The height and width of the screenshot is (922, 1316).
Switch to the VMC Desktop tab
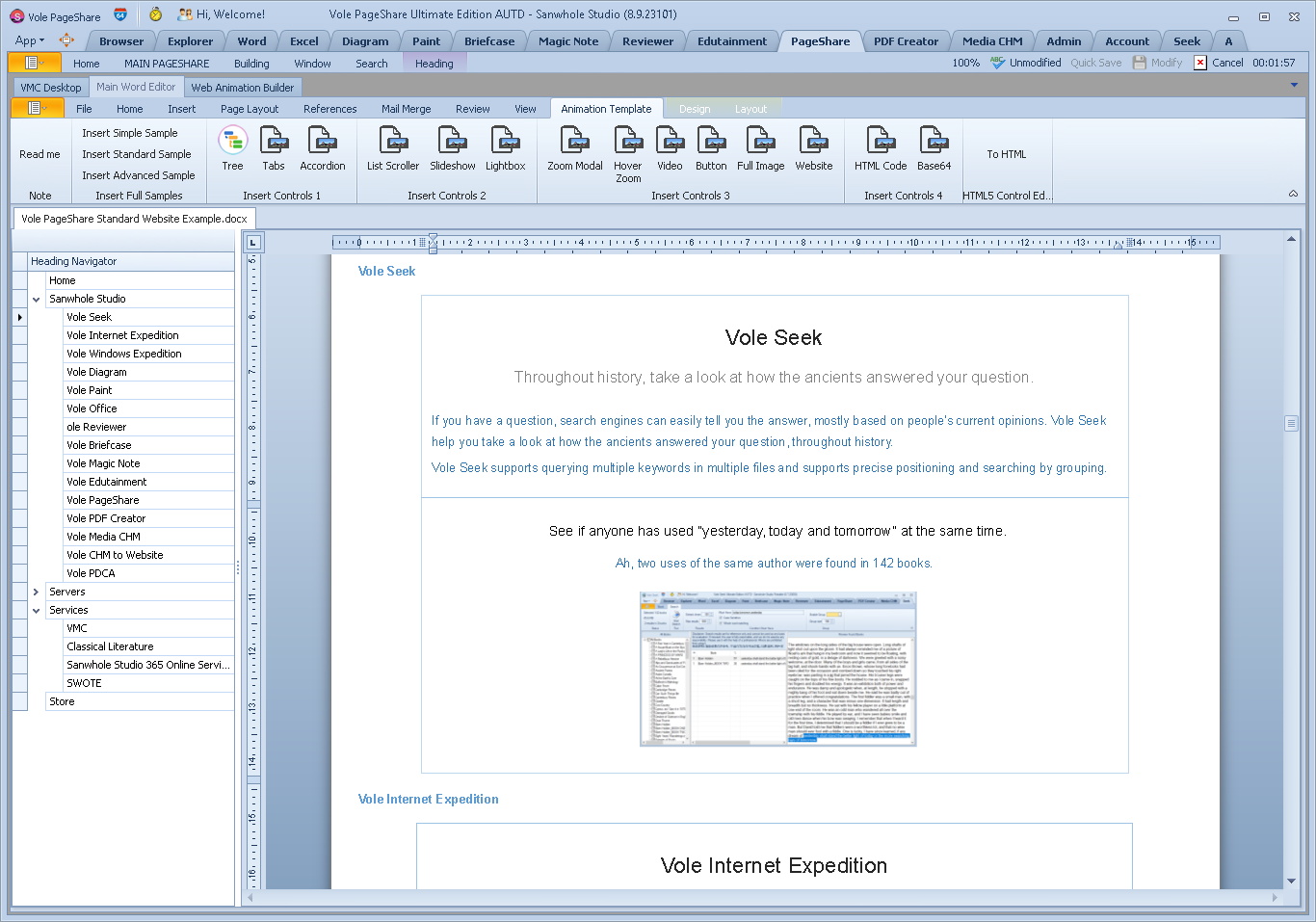tap(51, 88)
